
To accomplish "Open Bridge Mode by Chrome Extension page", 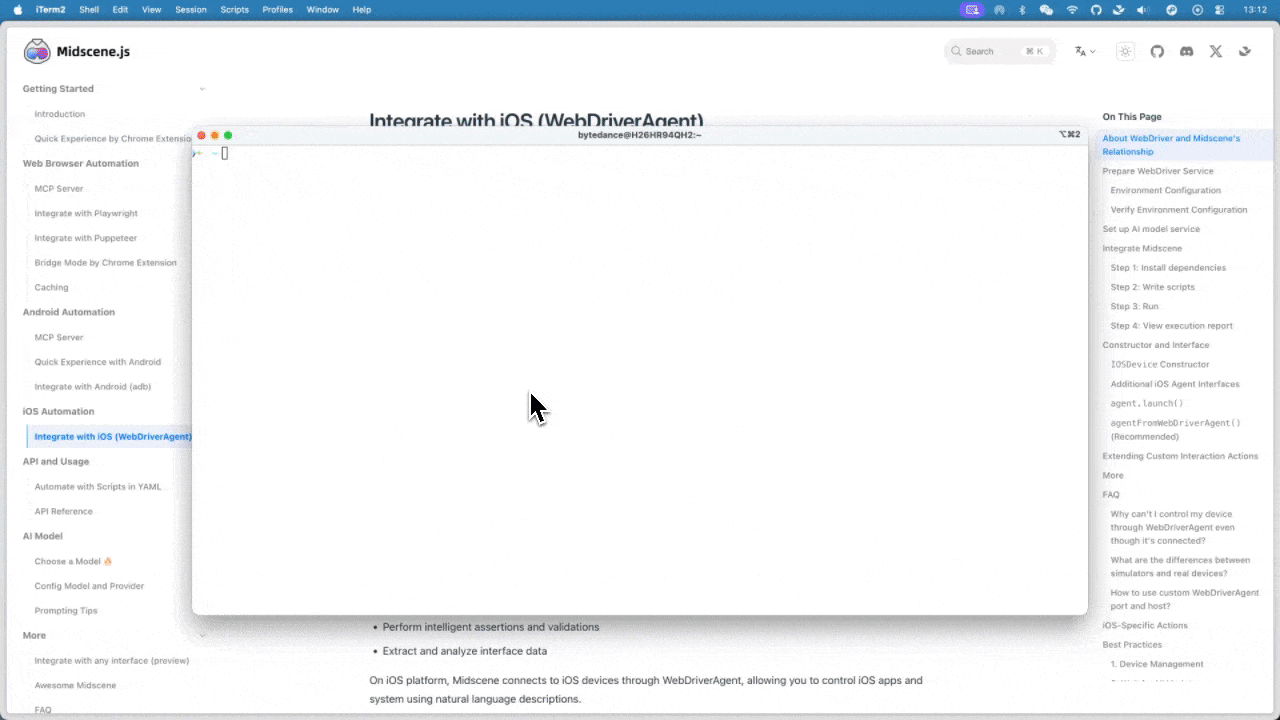I will click(105, 262).
